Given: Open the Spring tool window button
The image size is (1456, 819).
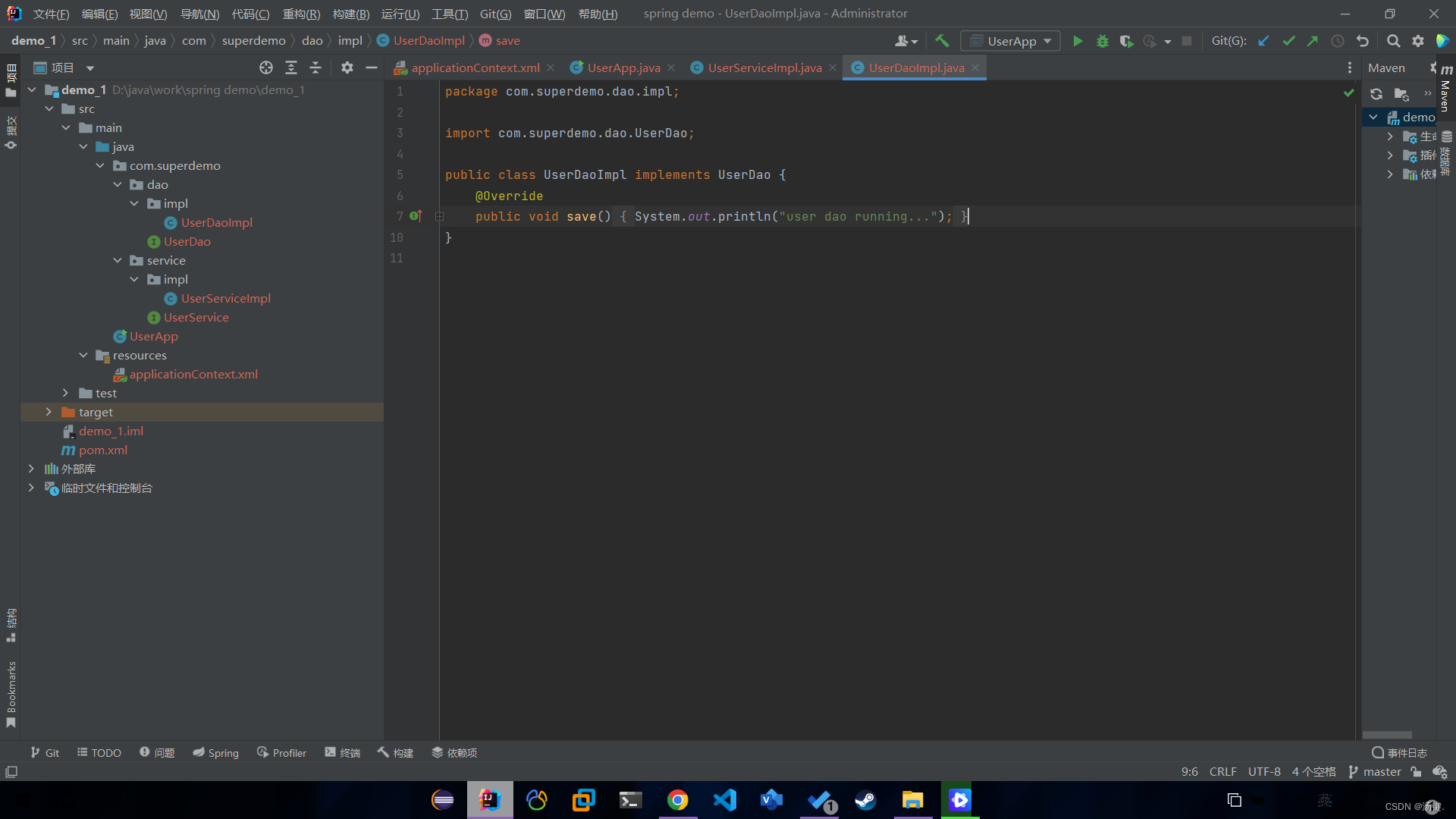Looking at the screenshot, I should tap(215, 752).
